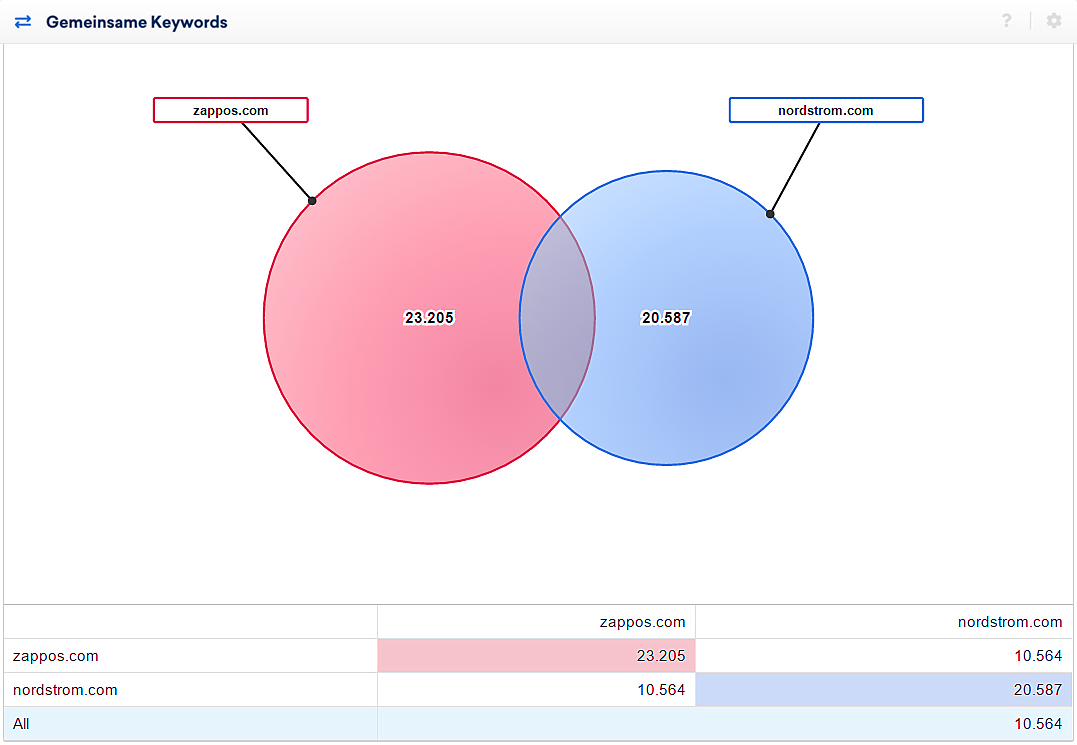Select the All row label
Viewport: 1077px width, 745px height.
21,724
